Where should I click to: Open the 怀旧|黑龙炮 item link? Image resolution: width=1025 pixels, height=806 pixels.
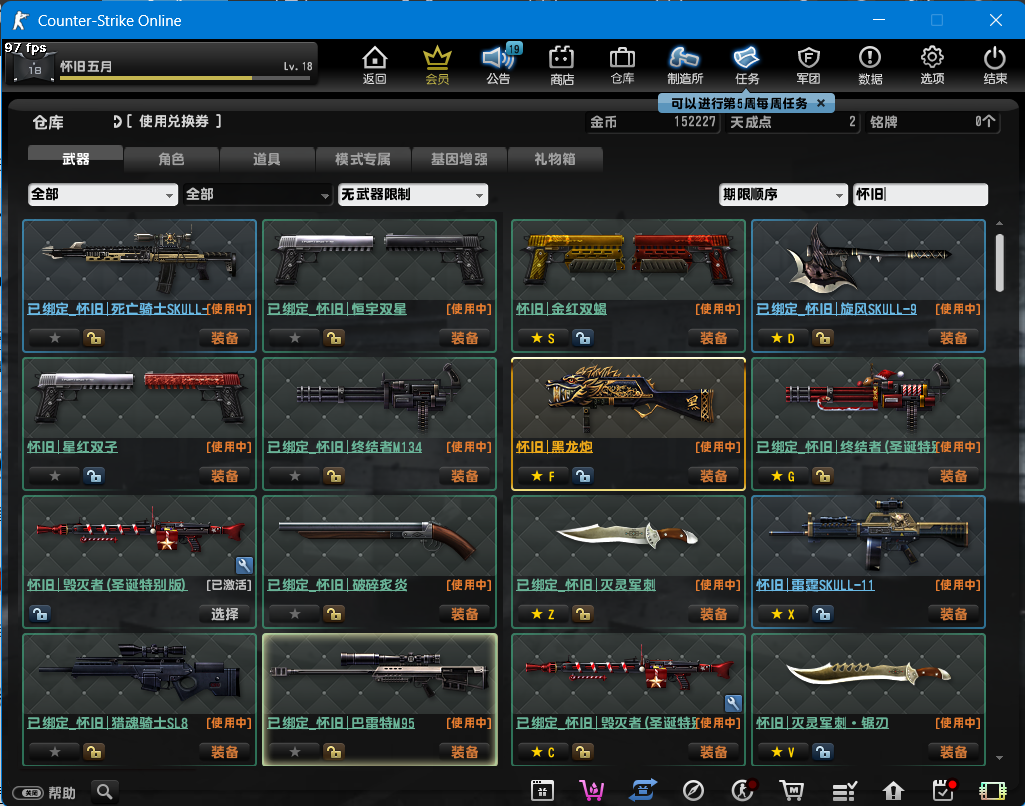(x=554, y=447)
